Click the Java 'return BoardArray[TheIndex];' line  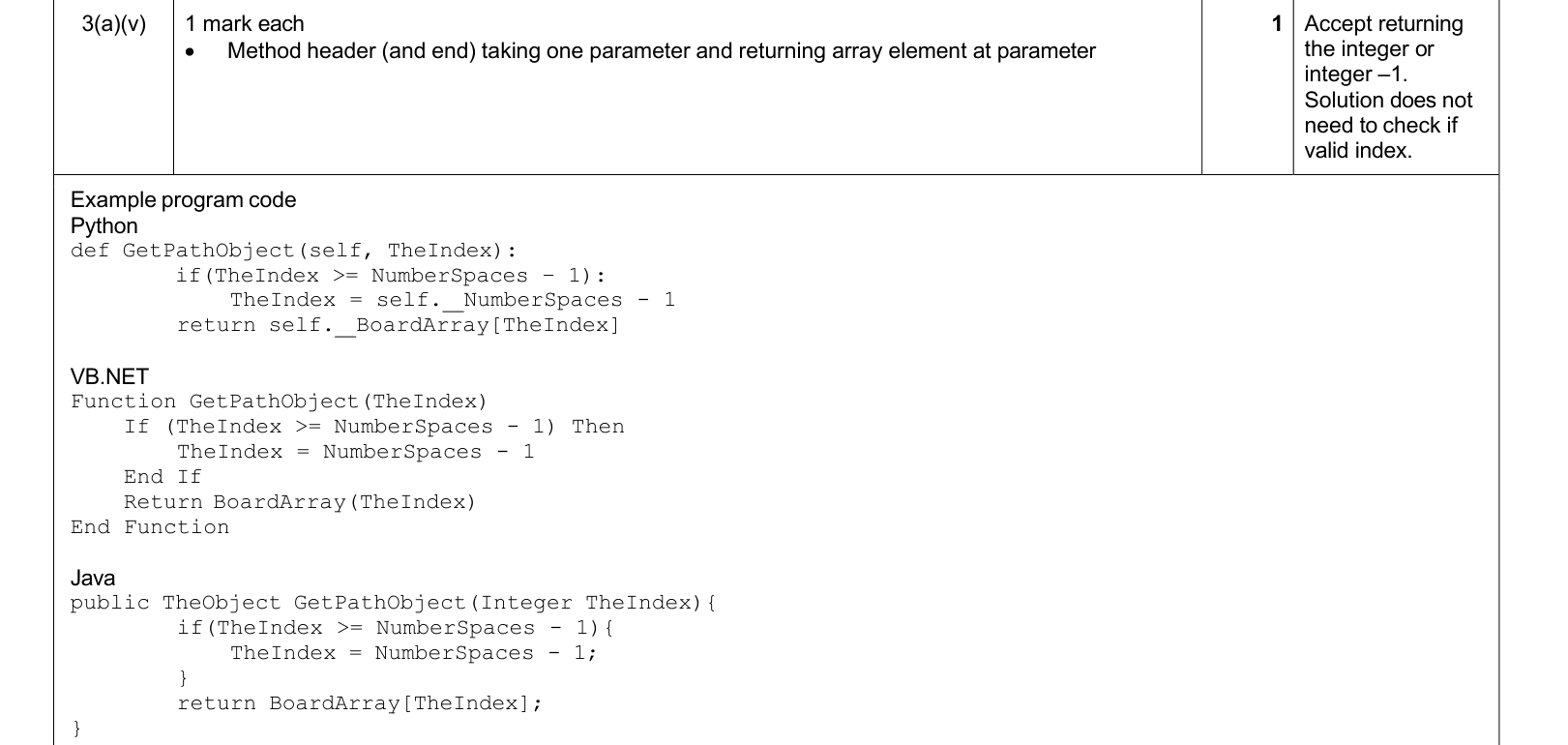coord(360,703)
